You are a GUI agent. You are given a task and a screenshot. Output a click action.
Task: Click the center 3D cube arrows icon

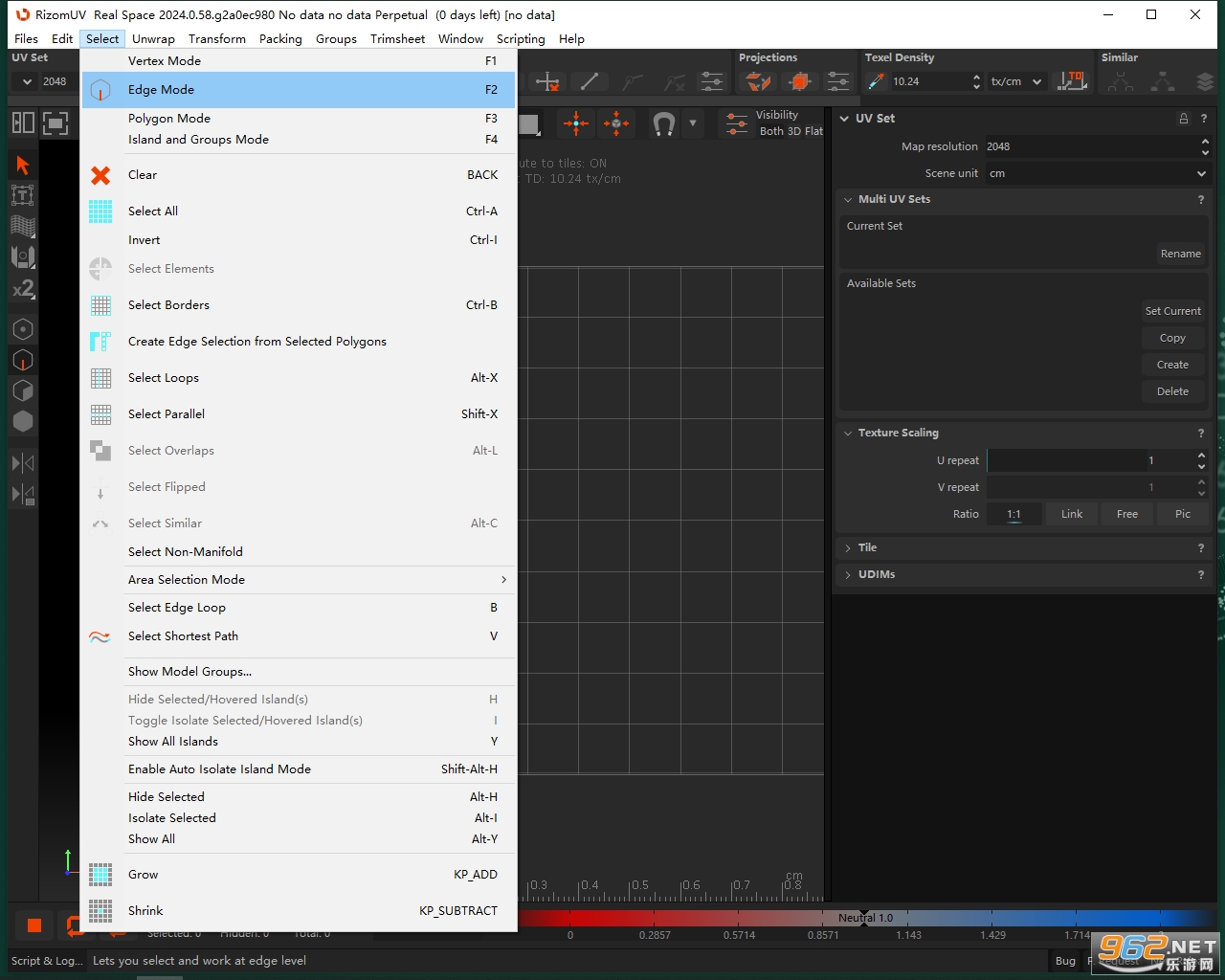pos(616,122)
